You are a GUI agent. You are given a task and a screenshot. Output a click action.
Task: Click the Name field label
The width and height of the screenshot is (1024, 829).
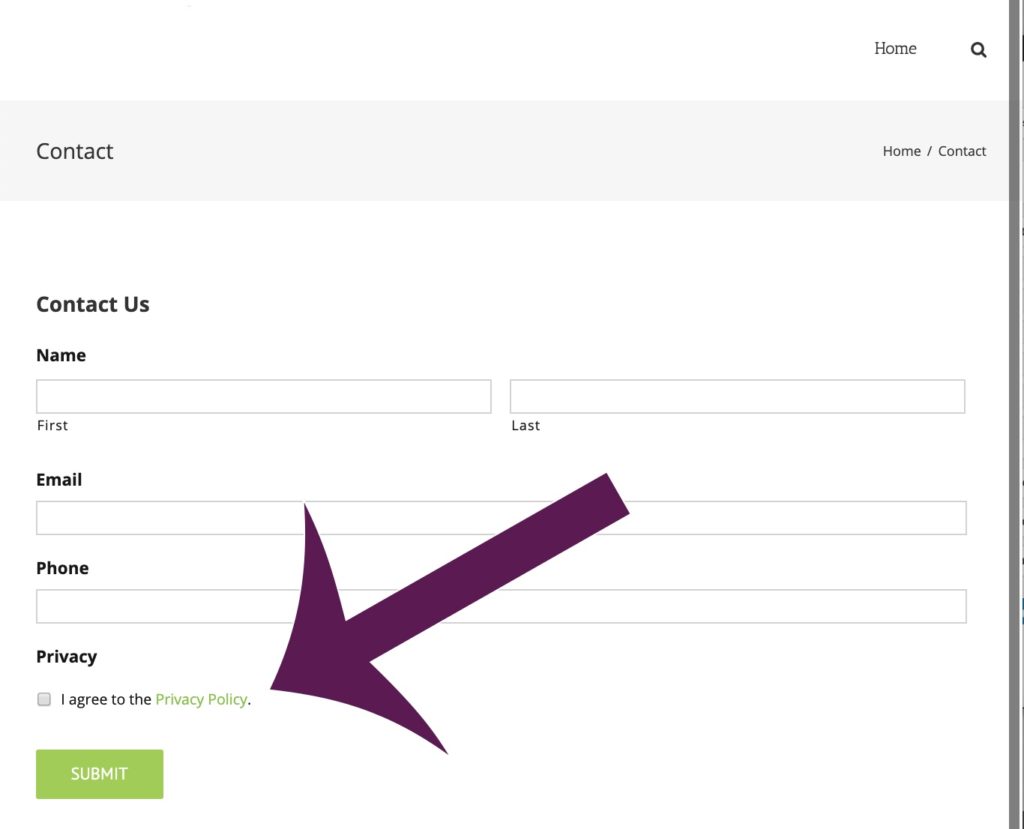pos(61,355)
